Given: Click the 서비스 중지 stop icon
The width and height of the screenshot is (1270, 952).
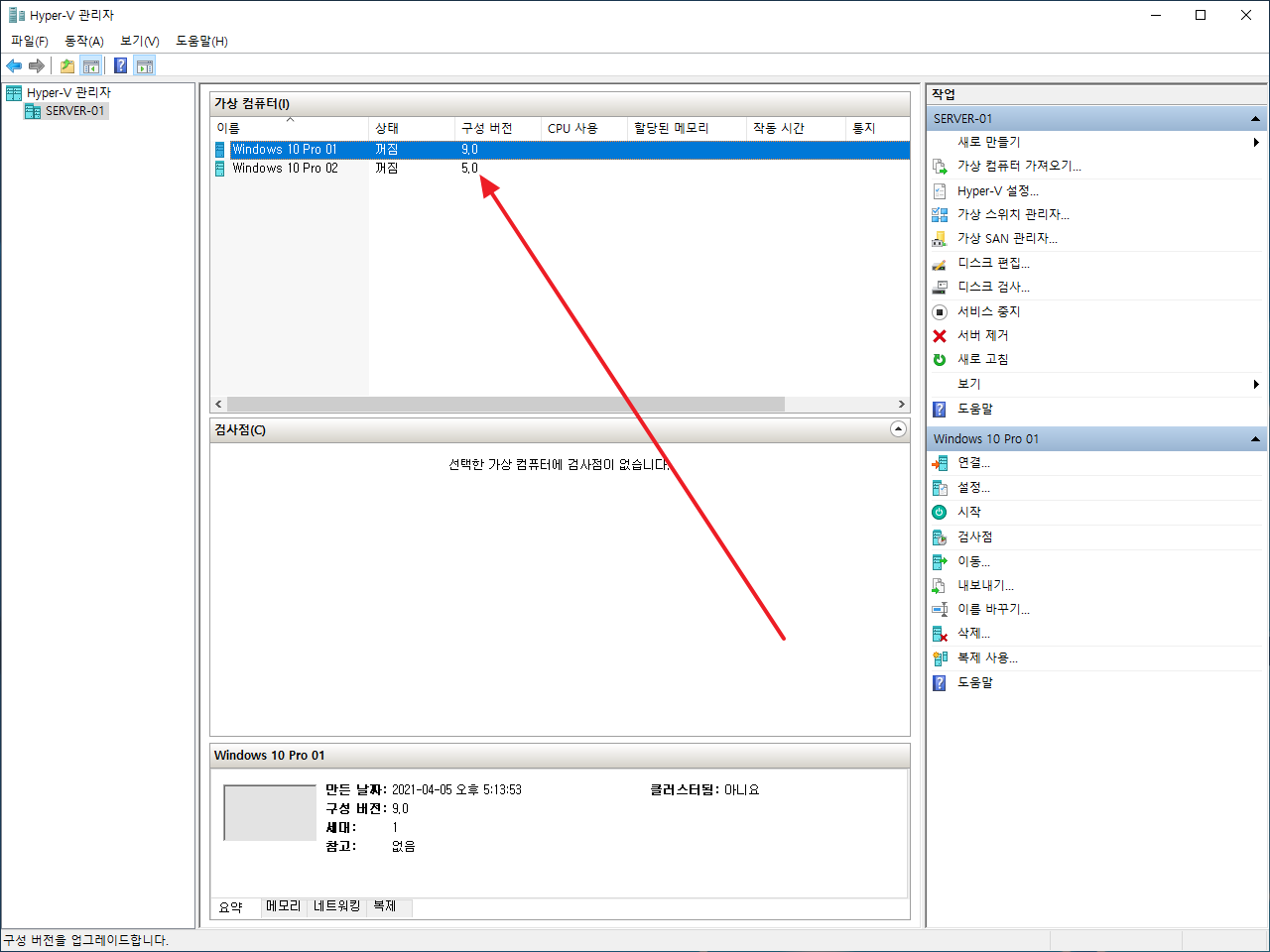Looking at the screenshot, I should 940,311.
